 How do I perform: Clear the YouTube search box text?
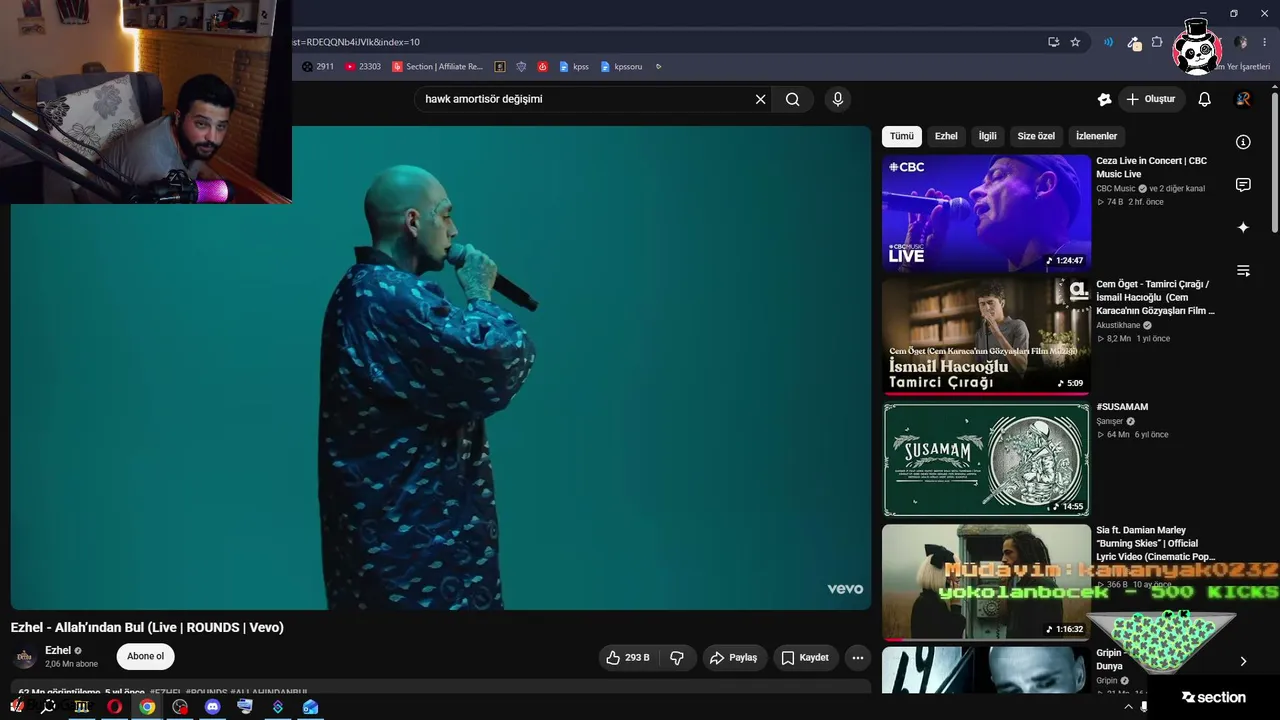tap(760, 99)
